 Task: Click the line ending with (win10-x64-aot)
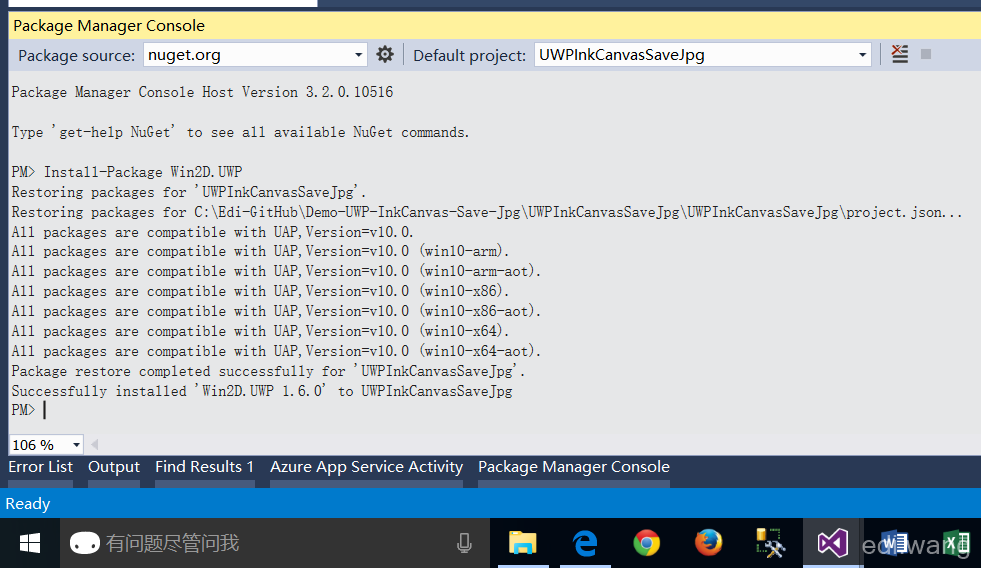pos(276,351)
